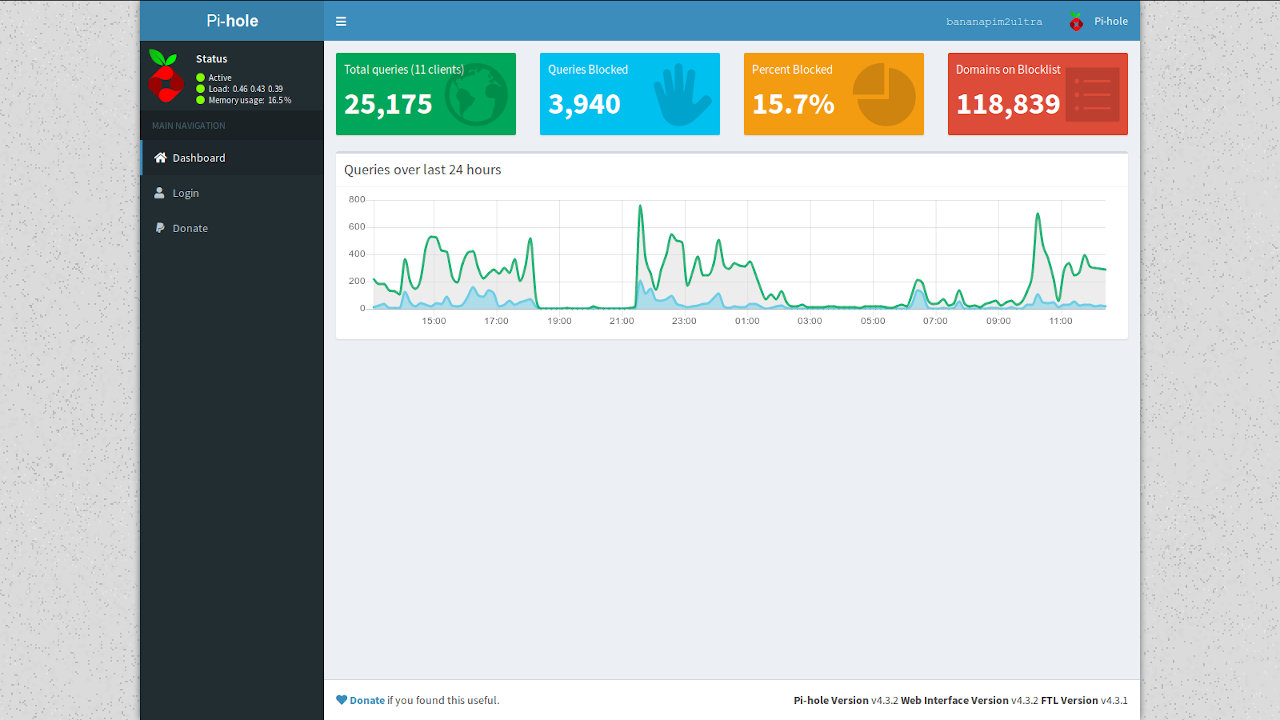The height and width of the screenshot is (720, 1280).
Task: Click the 11:00 label on the chart axis
Action: click(1061, 321)
